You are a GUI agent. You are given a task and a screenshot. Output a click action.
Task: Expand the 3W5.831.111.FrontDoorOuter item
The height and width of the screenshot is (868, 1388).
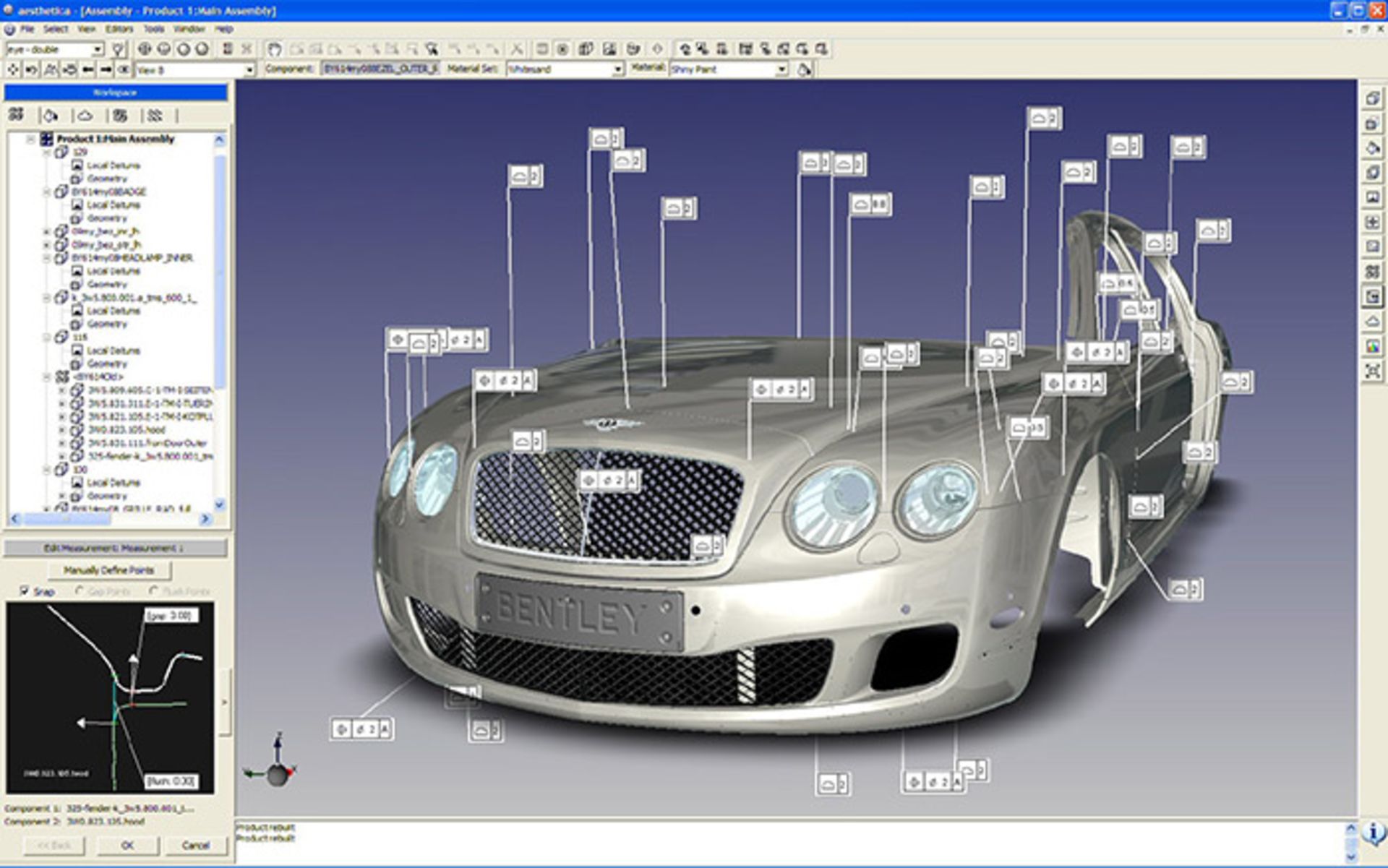62,443
